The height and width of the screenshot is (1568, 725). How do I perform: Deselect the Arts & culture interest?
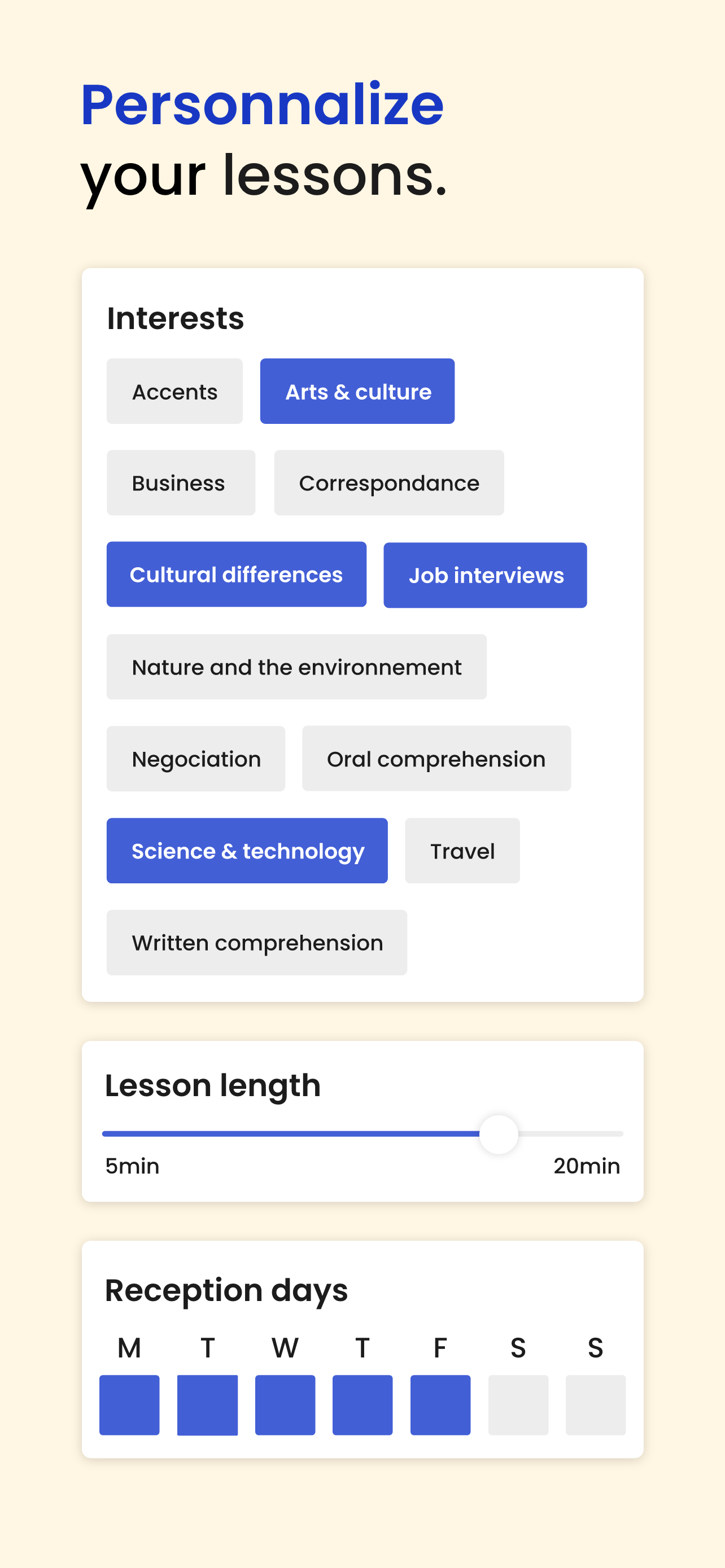click(x=357, y=391)
